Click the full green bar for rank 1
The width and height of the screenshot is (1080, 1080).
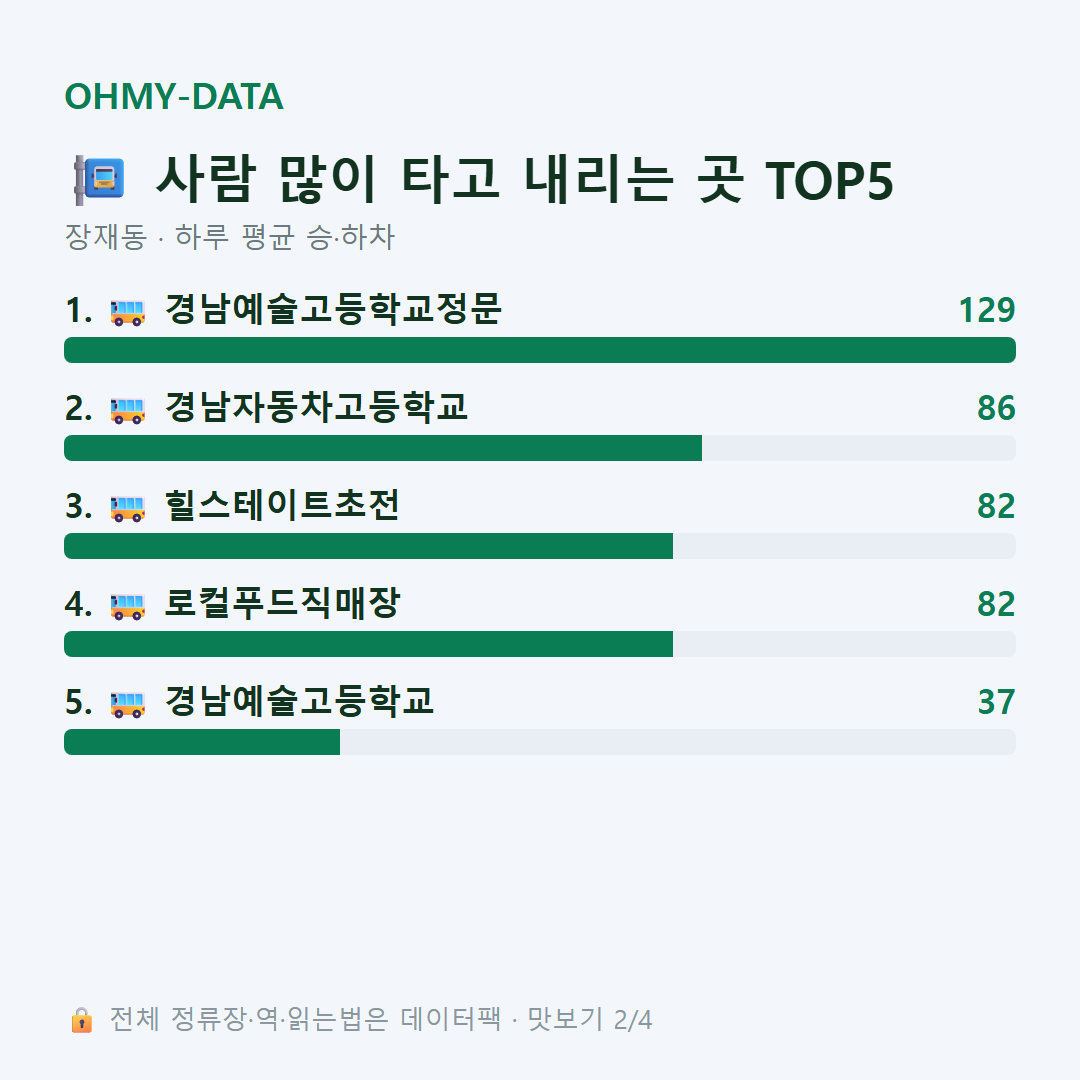coord(540,350)
